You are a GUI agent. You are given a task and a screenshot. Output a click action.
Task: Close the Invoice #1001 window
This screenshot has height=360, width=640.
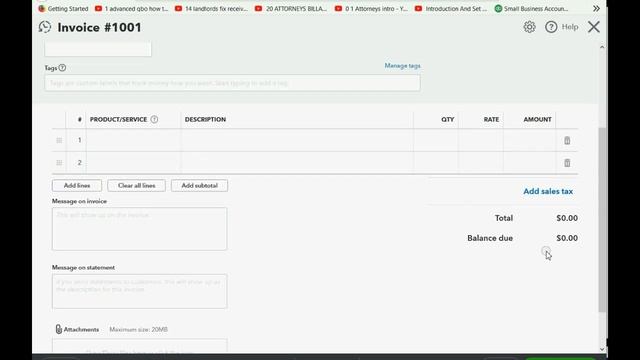coord(594,27)
